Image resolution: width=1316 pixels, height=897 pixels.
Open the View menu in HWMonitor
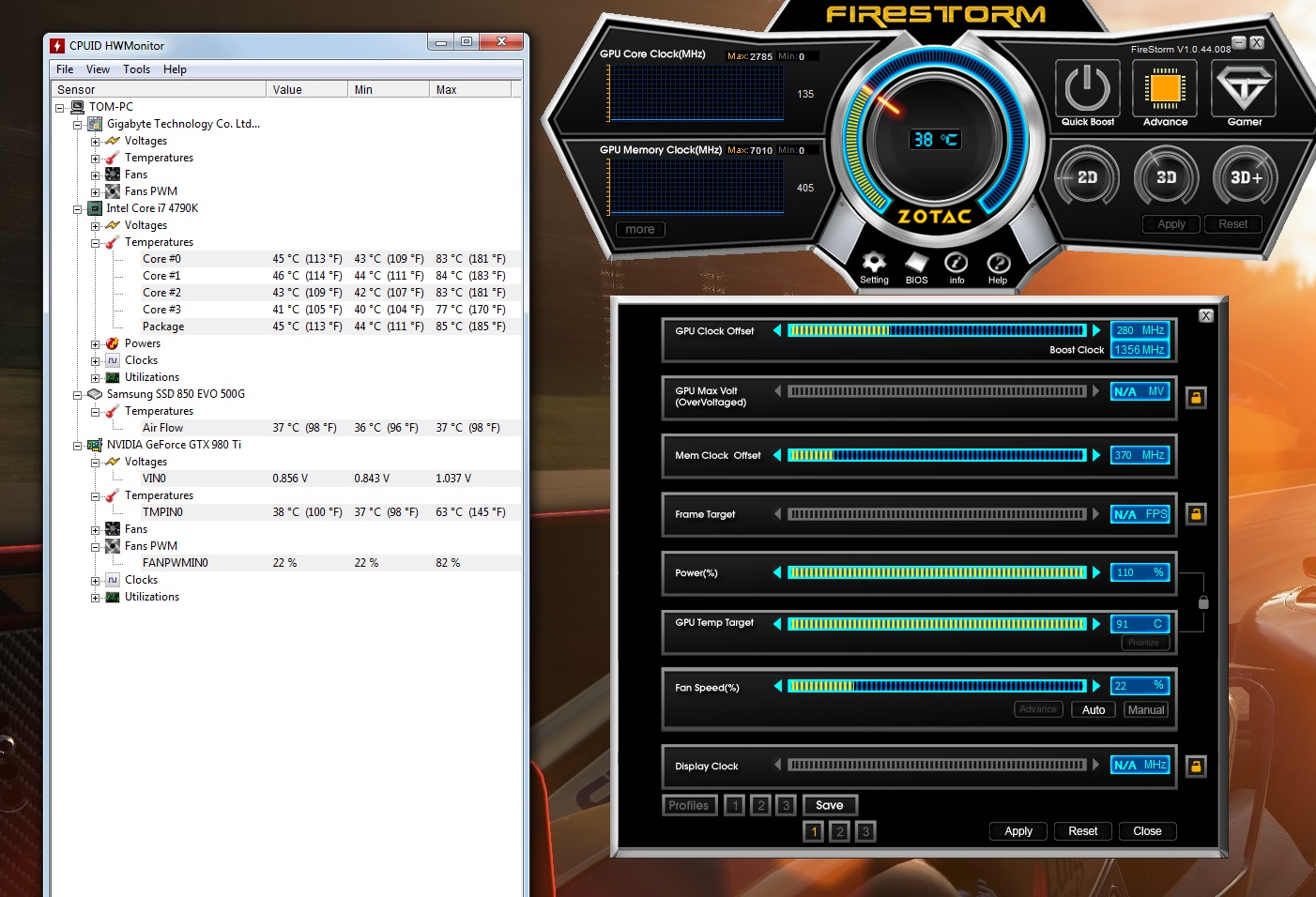(98, 69)
